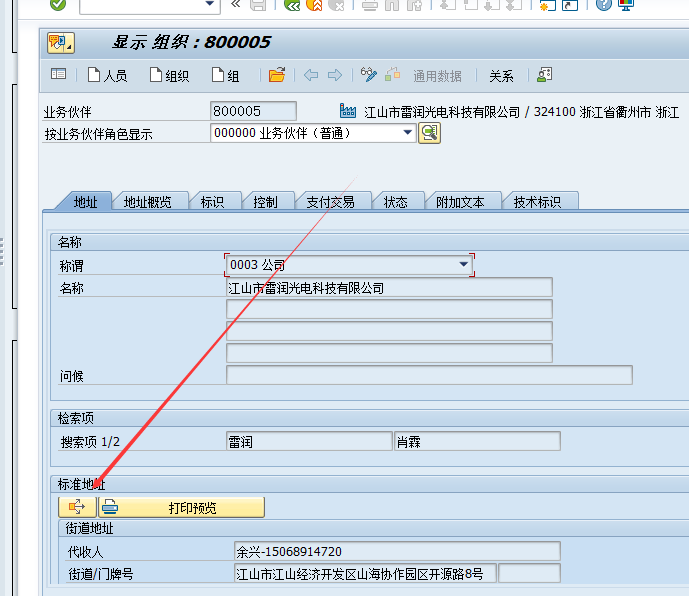
Task: Click the title text 显示 组织: 800005
Action: click(x=191, y=43)
